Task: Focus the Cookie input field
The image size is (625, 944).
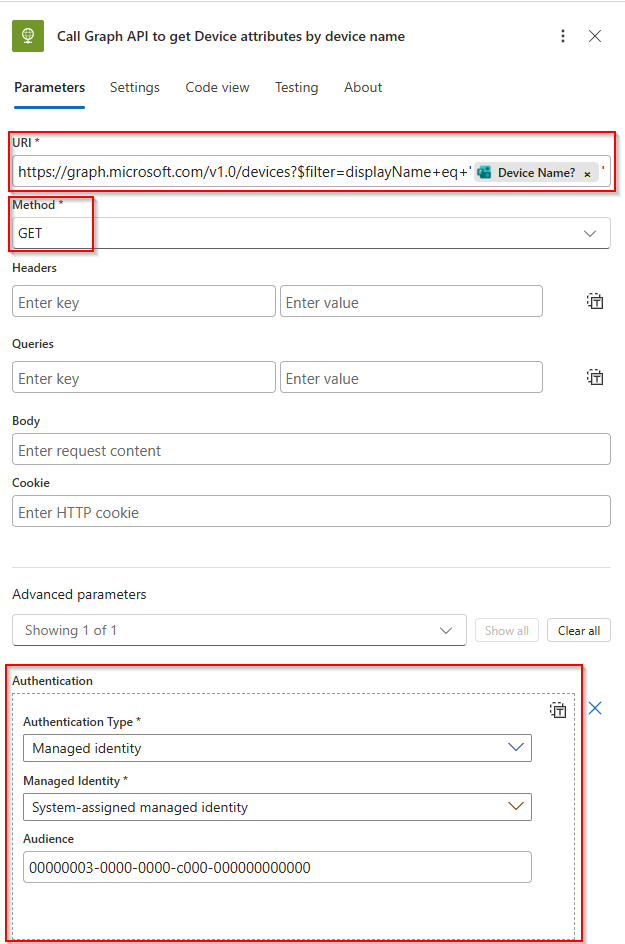Action: 311,512
